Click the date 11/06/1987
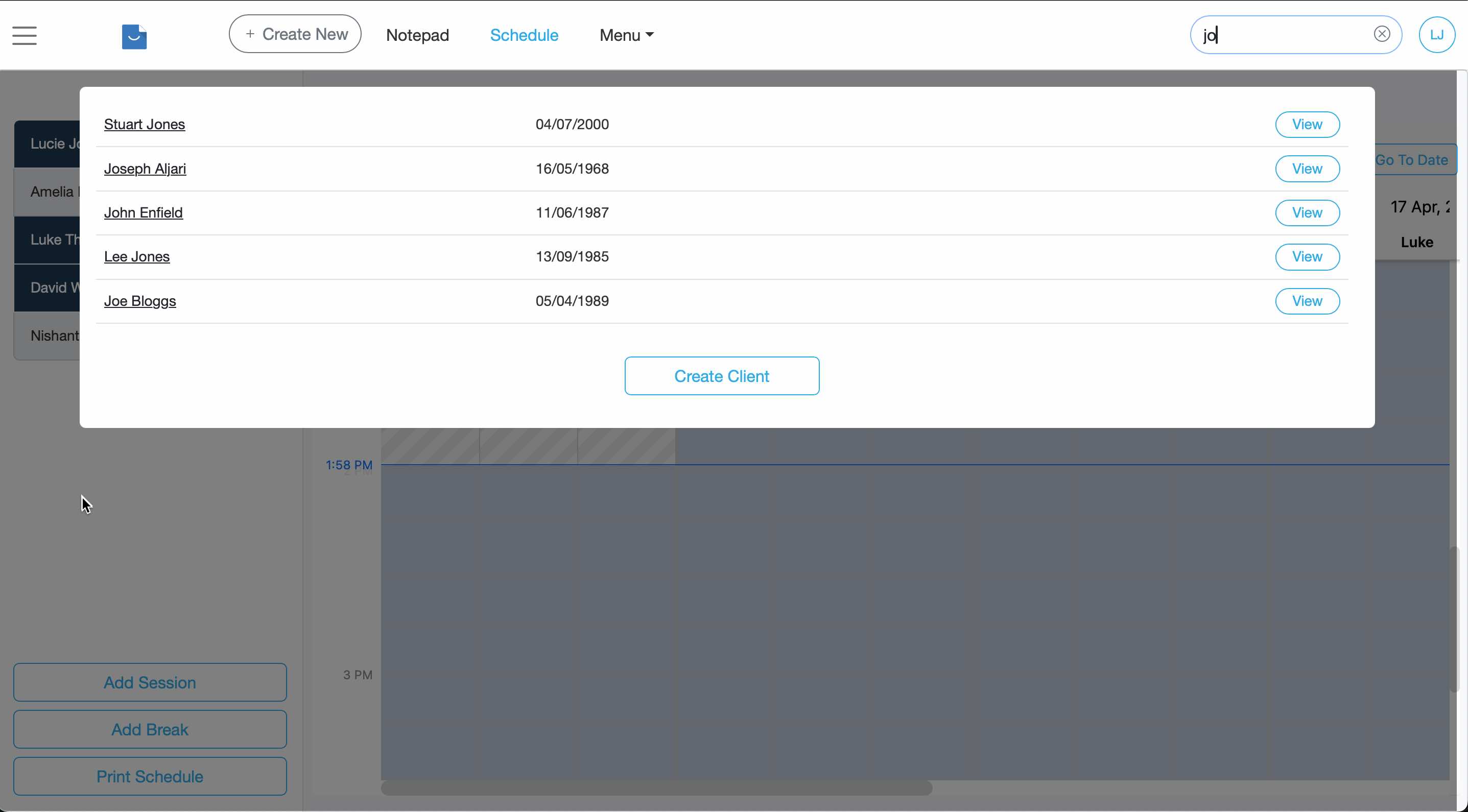The height and width of the screenshot is (812, 1468). pos(572,212)
